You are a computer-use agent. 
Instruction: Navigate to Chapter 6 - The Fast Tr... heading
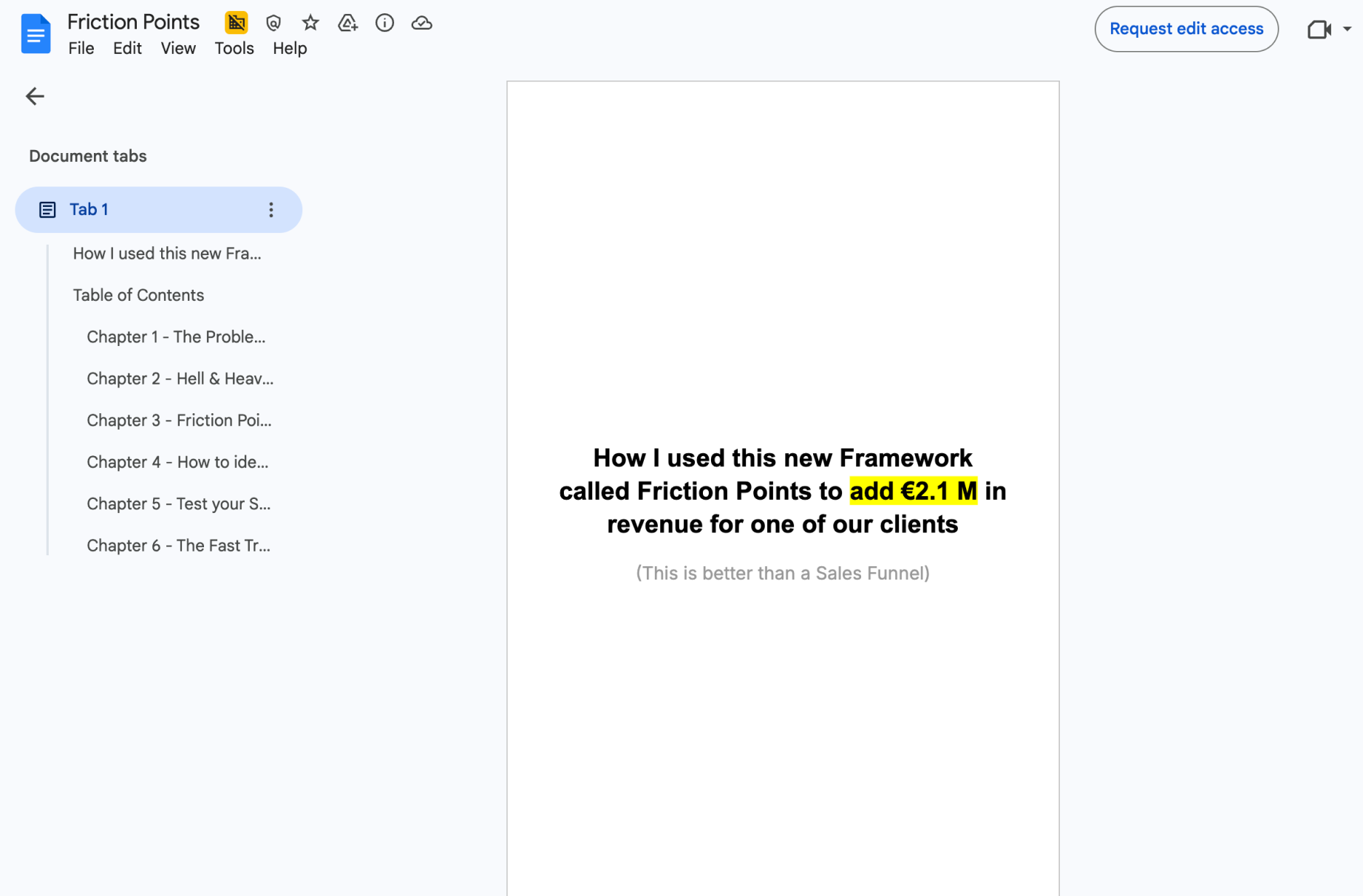[178, 546]
